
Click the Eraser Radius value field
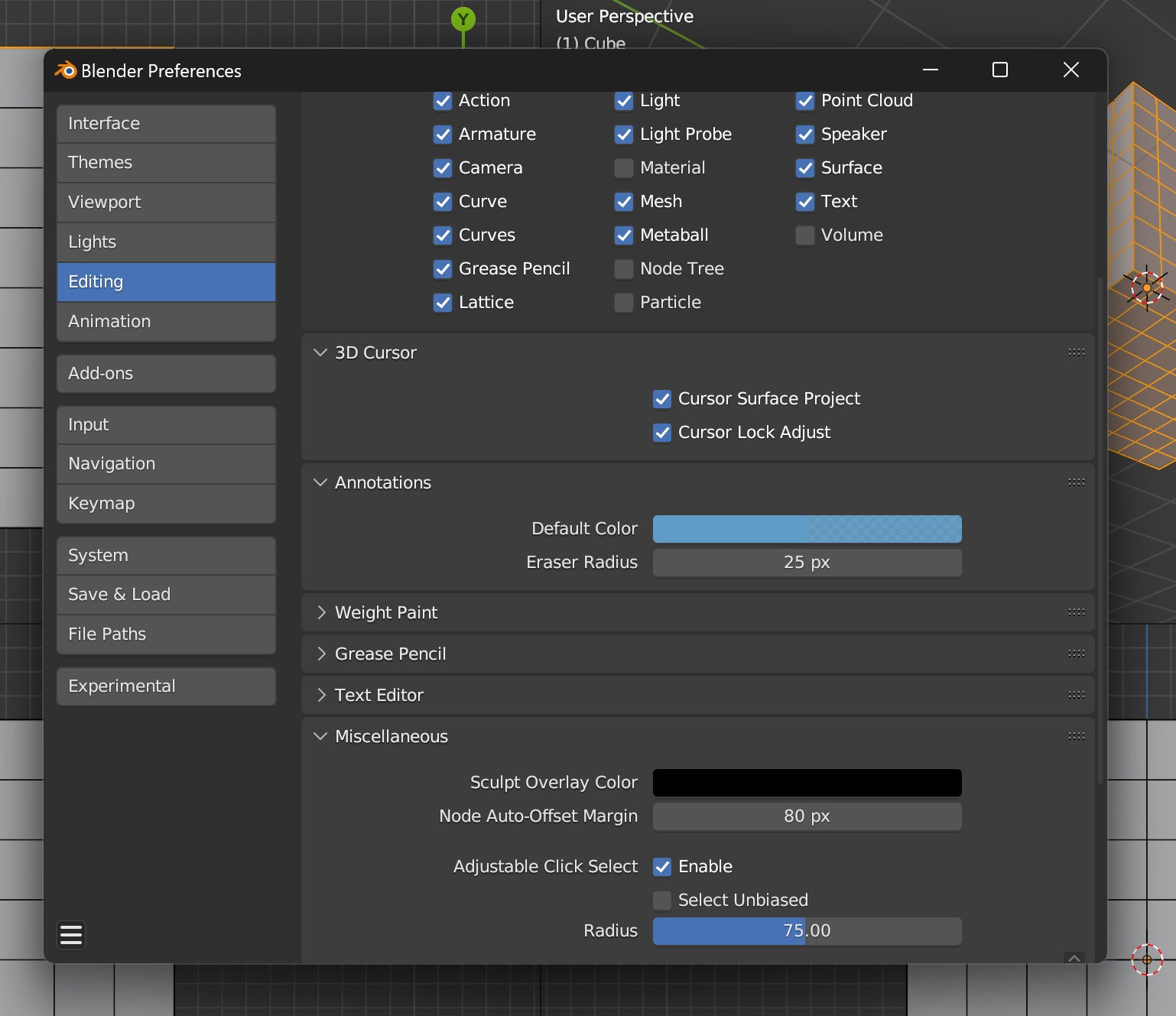(807, 563)
